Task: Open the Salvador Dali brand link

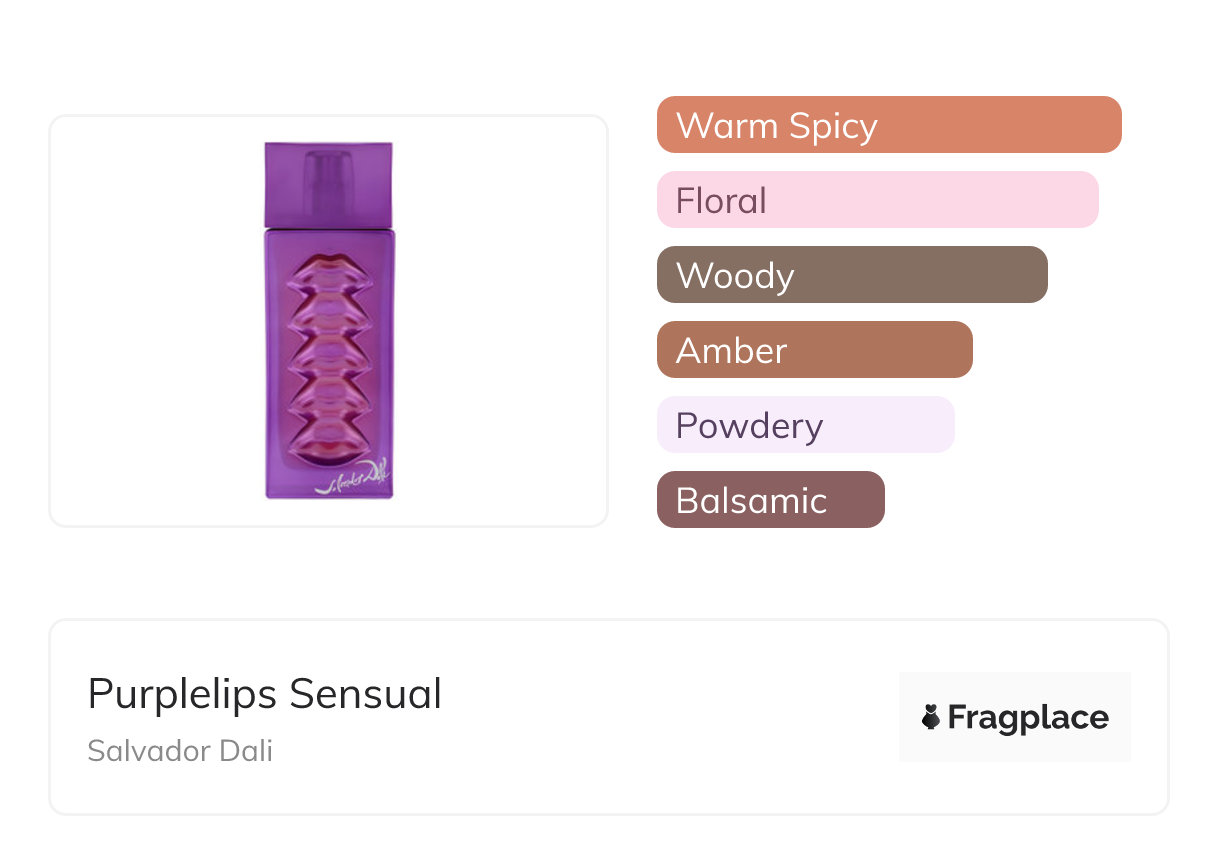Action: [x=180, y=751]
